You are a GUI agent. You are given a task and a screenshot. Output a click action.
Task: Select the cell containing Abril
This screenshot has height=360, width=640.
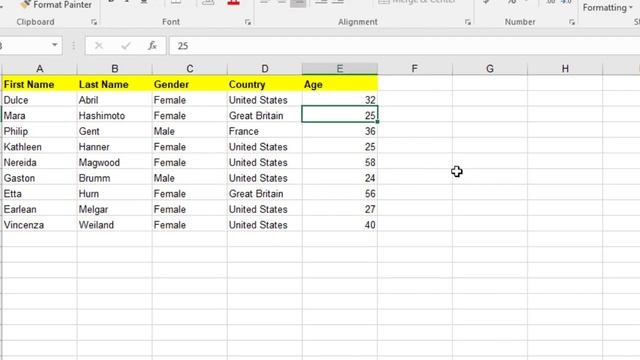click(x=115, y=100)
